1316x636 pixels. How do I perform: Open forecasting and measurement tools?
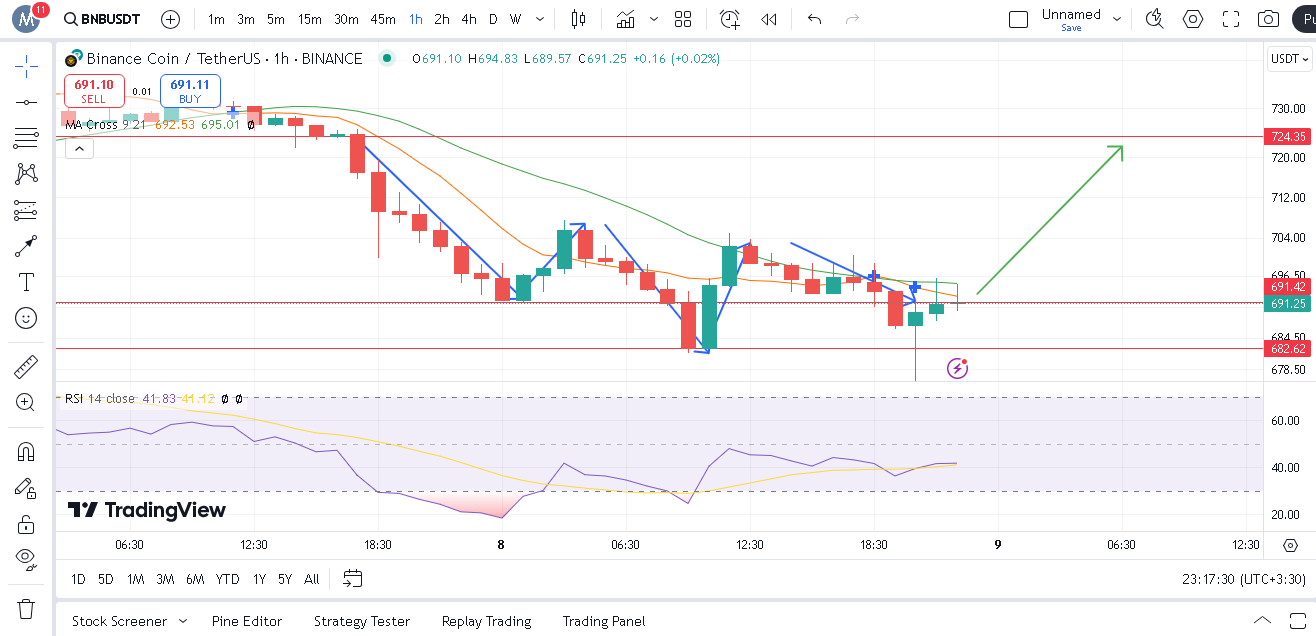tap(26, 210)
